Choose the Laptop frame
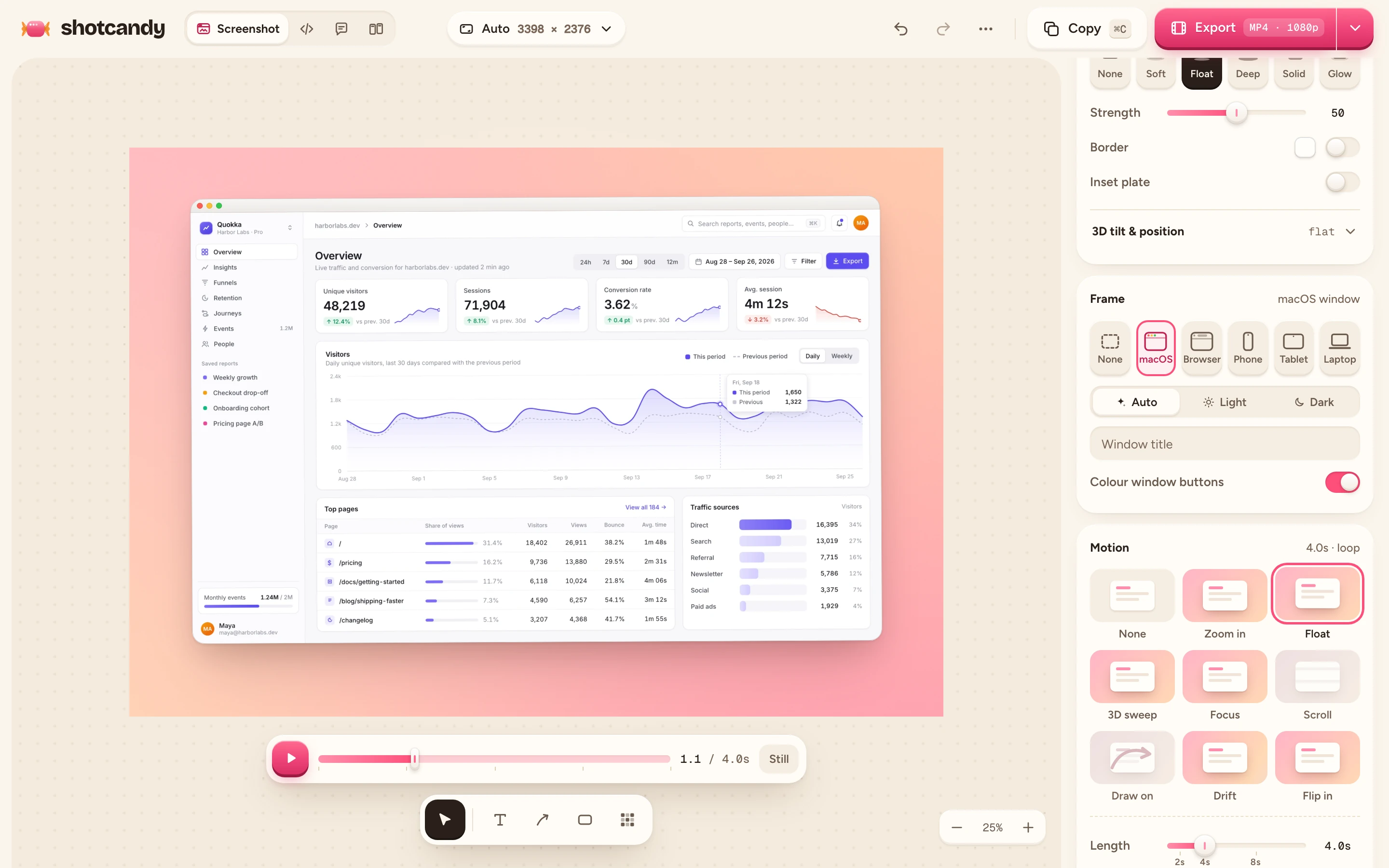The image size is (1389, 868). point(1340,348)
